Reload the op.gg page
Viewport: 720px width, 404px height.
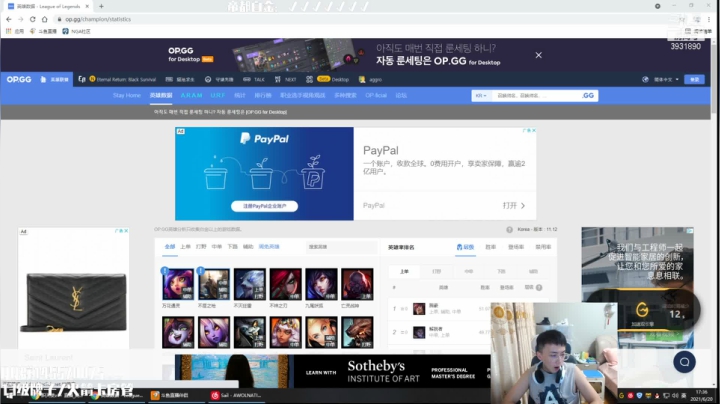point(33,19)
